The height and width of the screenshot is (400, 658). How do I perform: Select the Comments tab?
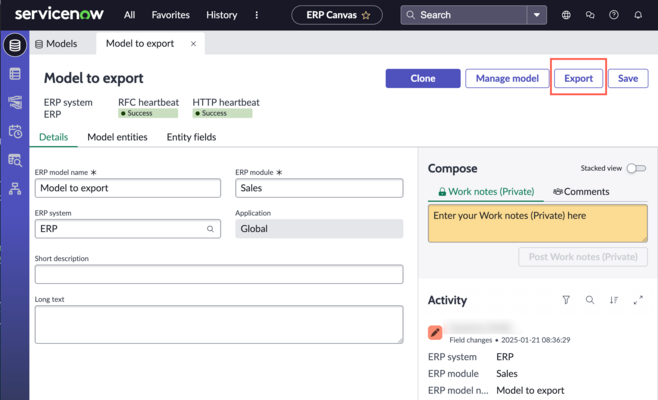point(581,192)
